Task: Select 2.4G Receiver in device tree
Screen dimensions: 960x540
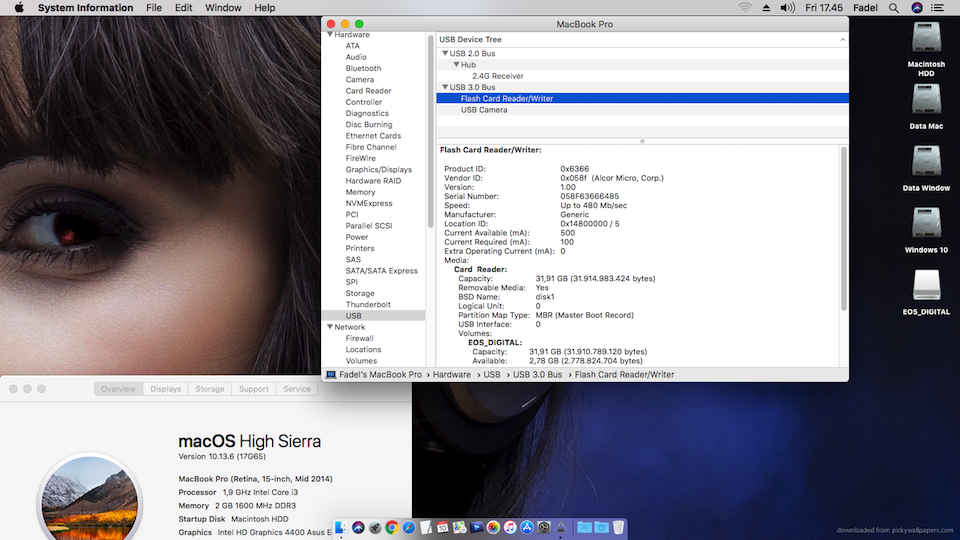Action: pyautogui.click(x=497, y=76)
